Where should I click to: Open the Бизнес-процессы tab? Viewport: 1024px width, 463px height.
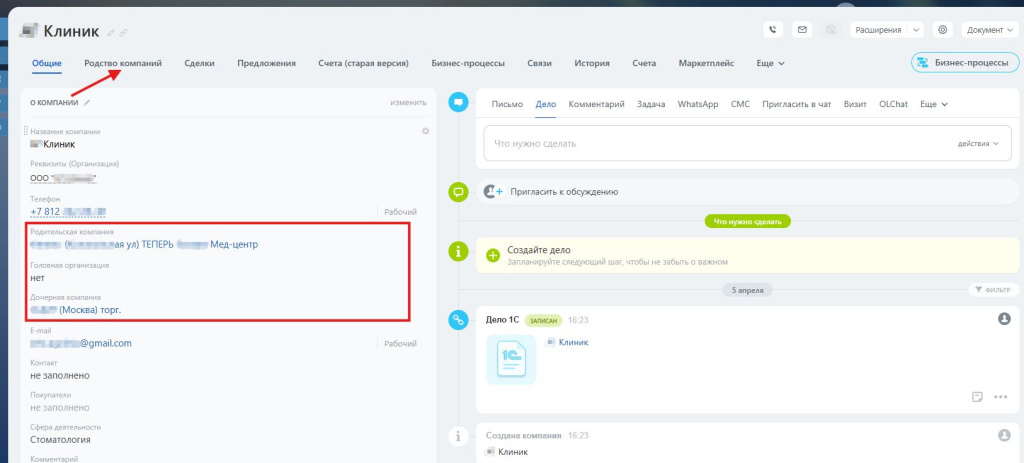point(468,63)
